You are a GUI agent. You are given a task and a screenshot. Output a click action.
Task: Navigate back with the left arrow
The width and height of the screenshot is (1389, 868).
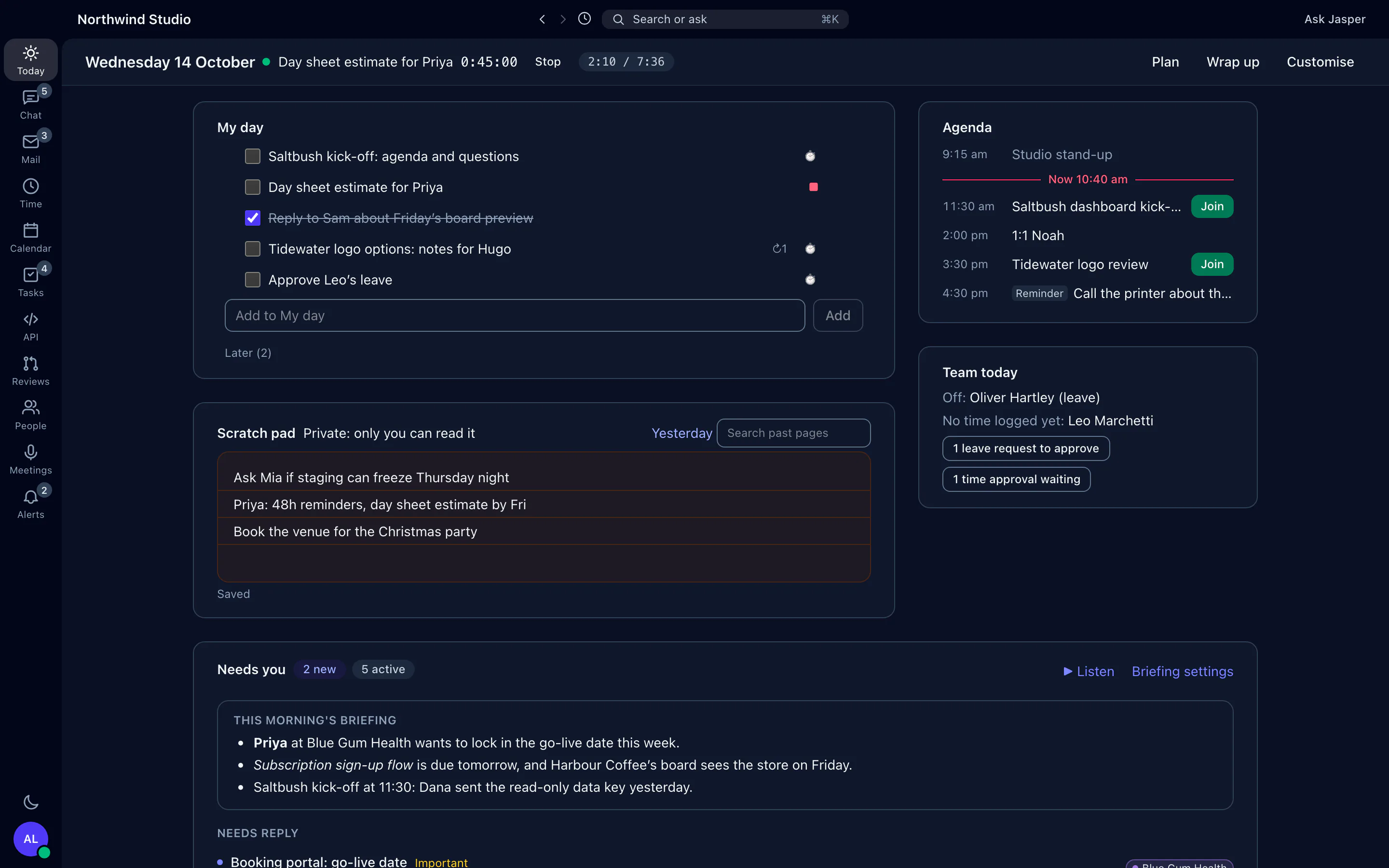coord(542,19)
